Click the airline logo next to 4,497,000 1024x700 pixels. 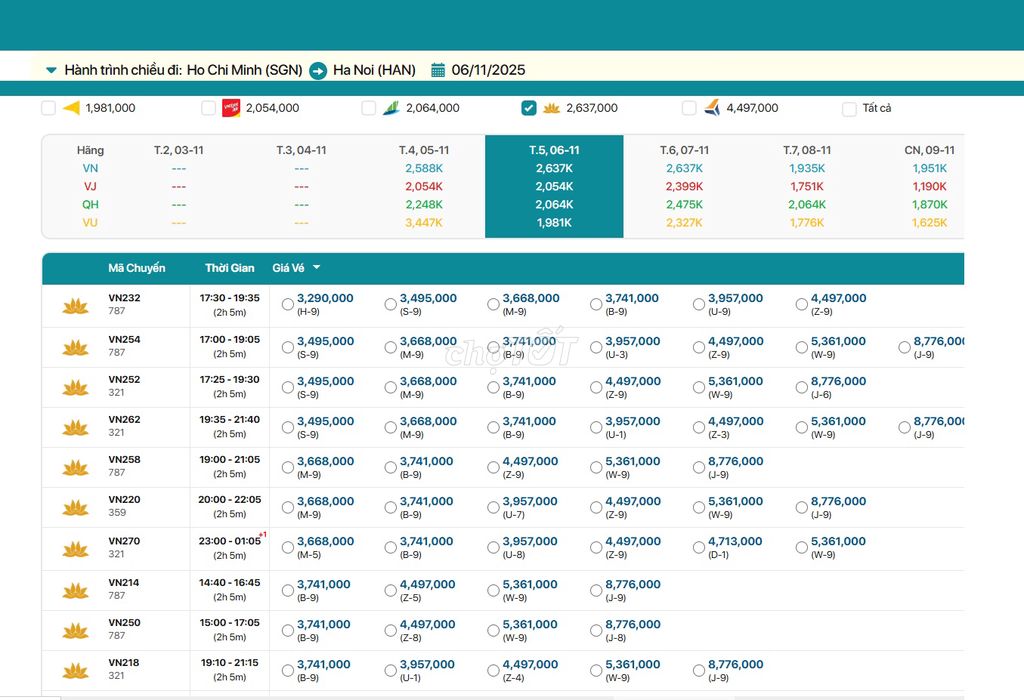(x=712, y=108)
